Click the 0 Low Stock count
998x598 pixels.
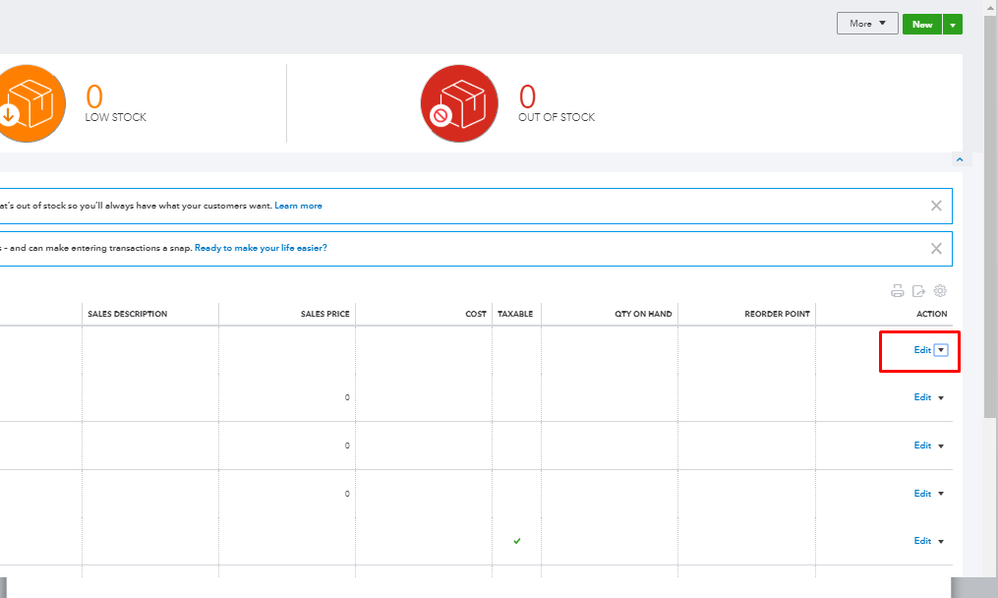[94, 97]
